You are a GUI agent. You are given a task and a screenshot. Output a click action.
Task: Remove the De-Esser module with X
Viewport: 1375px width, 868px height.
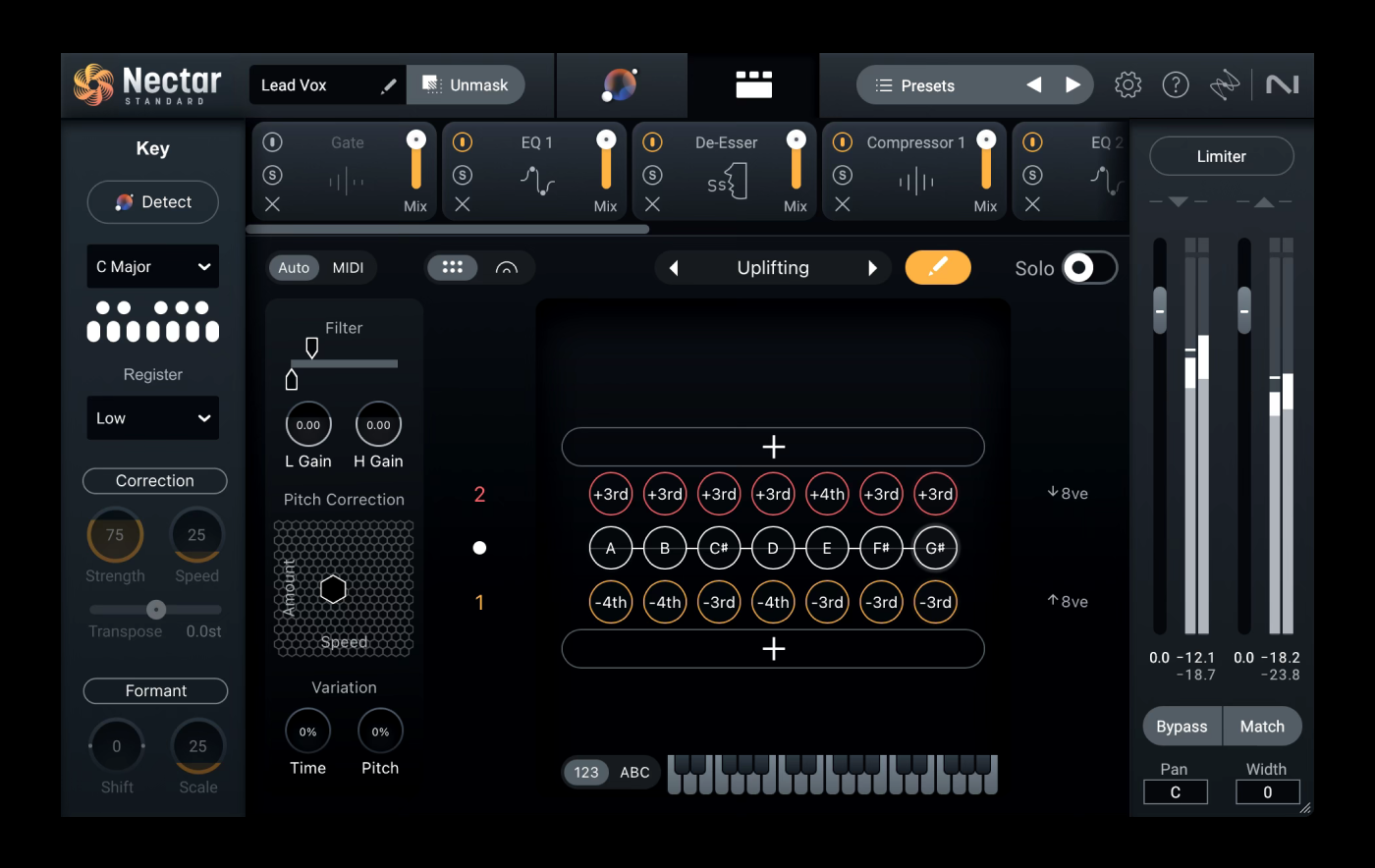[652, 204]
